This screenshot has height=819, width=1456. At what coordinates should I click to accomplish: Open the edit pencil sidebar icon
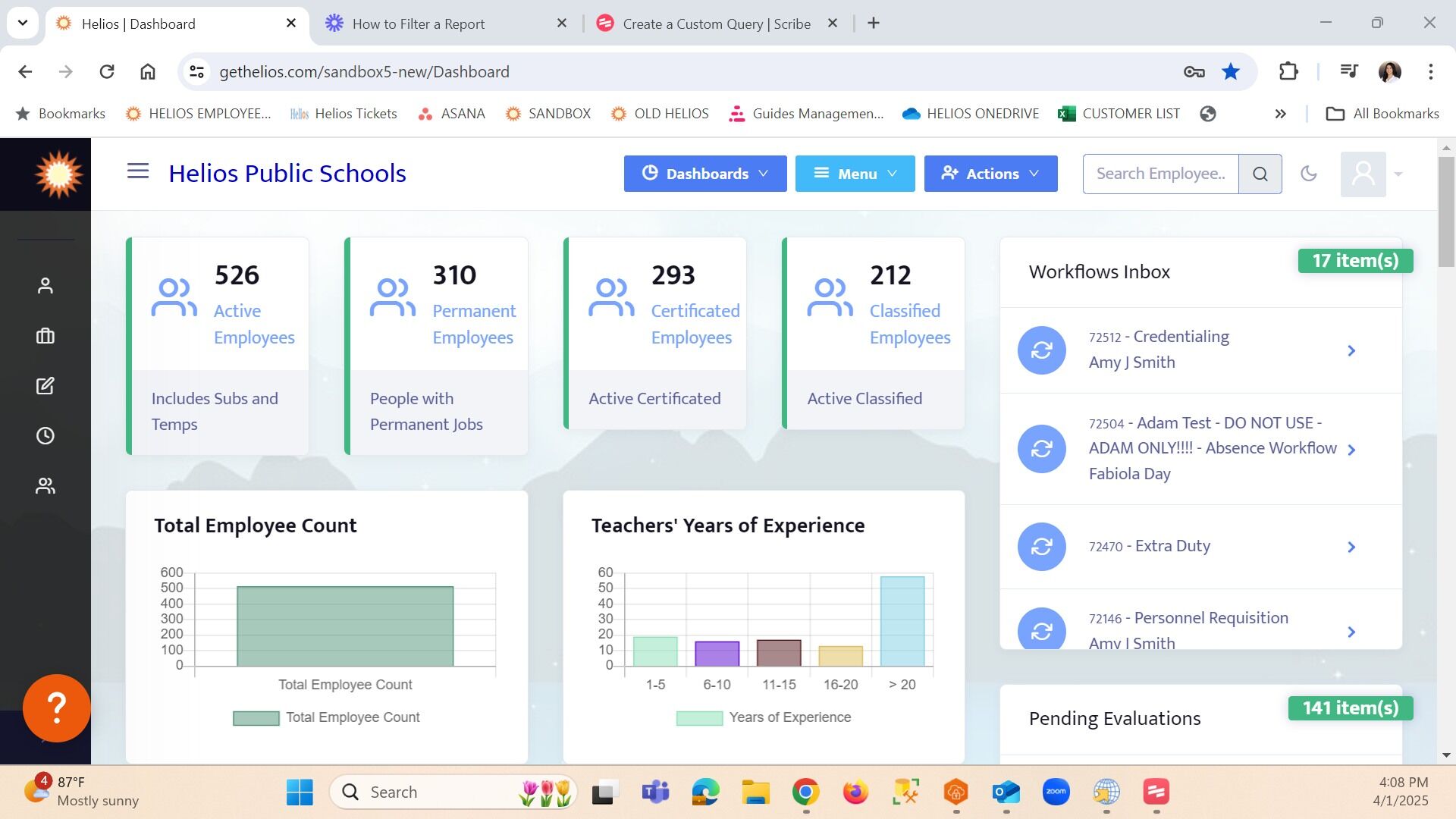tap(45, 386)
